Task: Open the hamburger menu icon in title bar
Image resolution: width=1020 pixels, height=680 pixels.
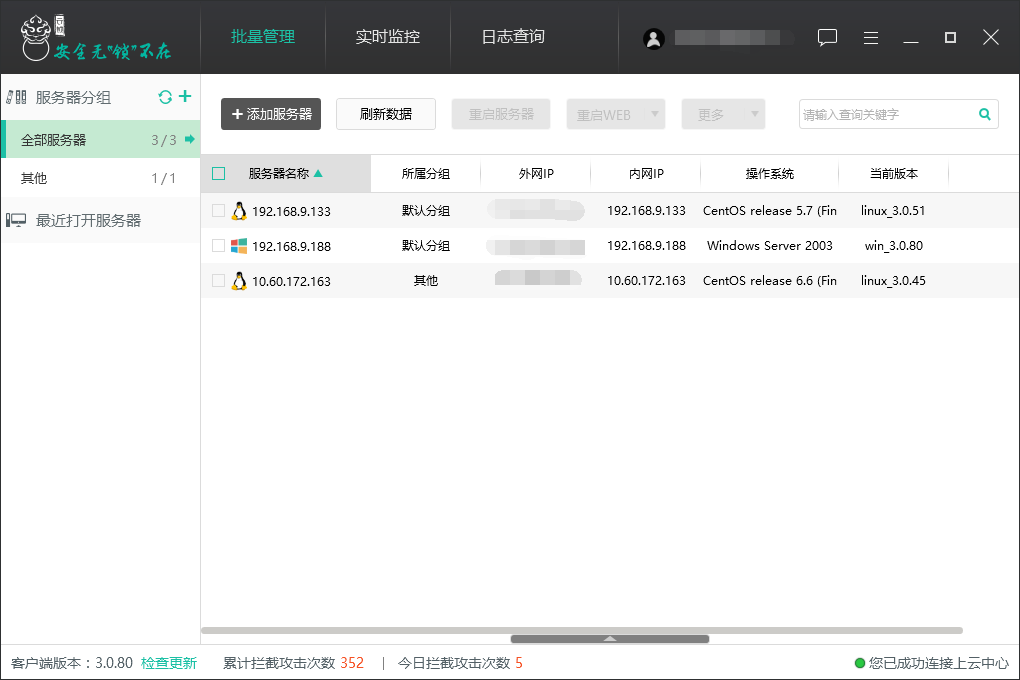Action: coord(870,37)
